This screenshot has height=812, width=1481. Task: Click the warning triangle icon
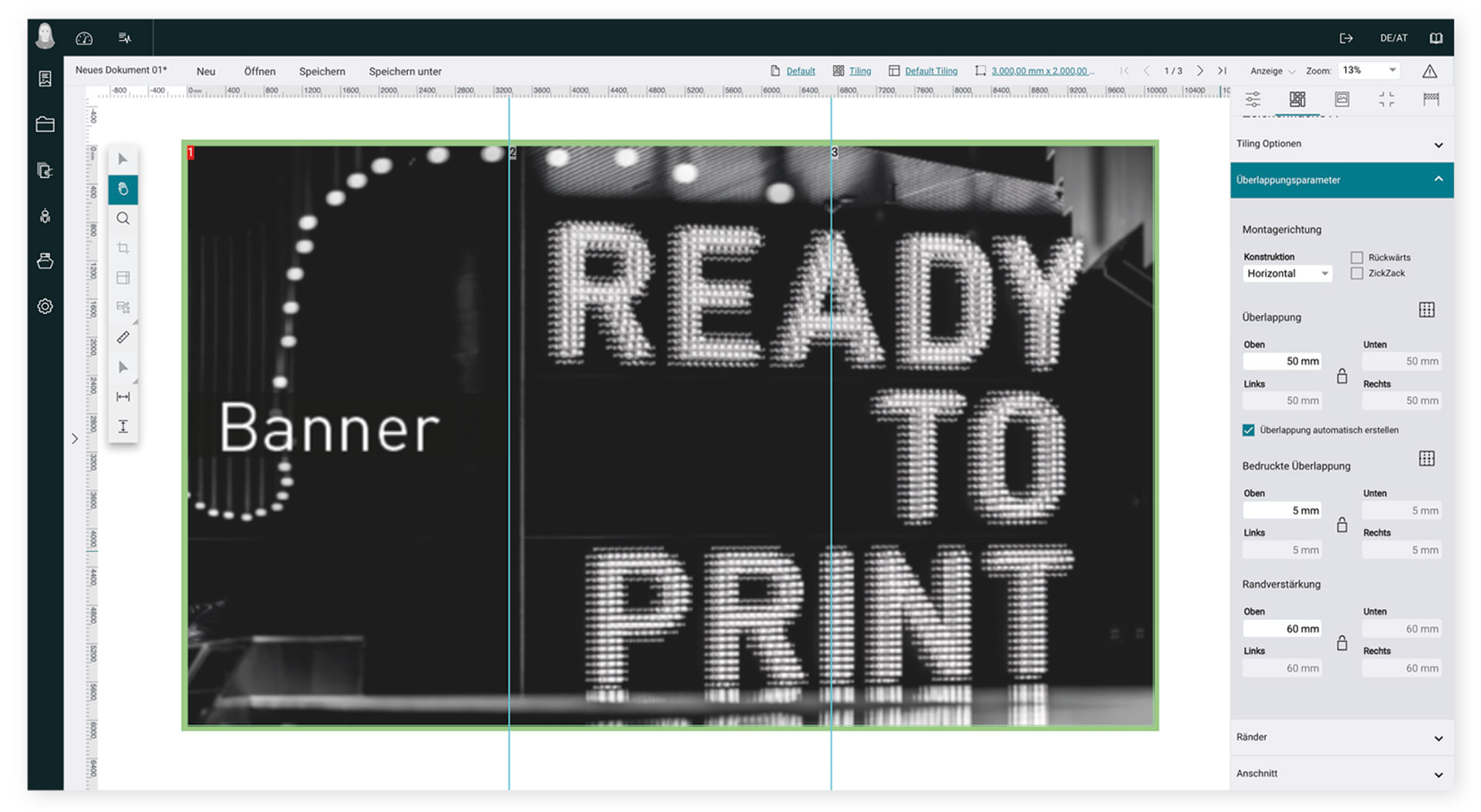click(1429, 71)
